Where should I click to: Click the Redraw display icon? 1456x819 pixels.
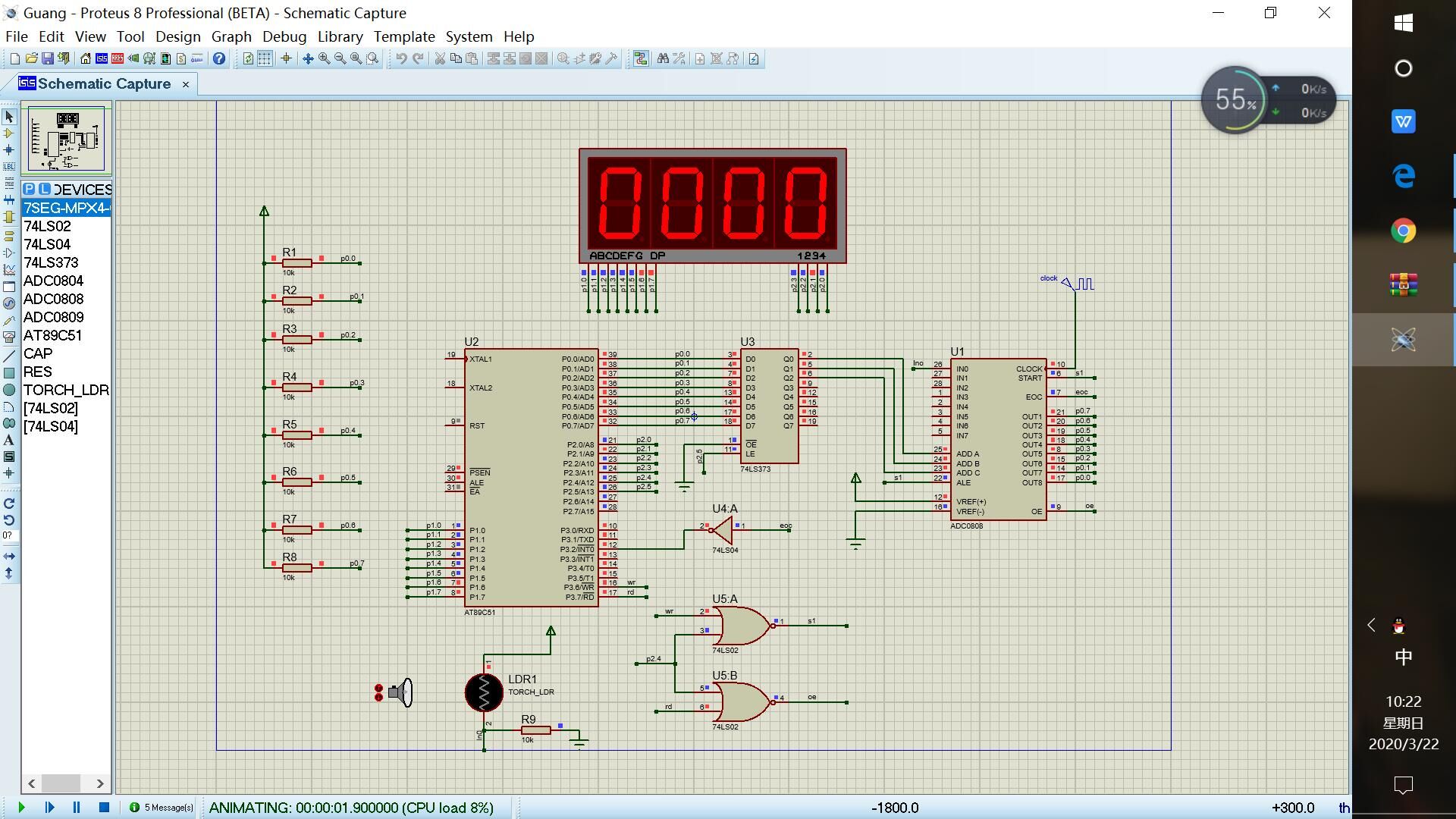pyautogui.click(x=248, y=58)
